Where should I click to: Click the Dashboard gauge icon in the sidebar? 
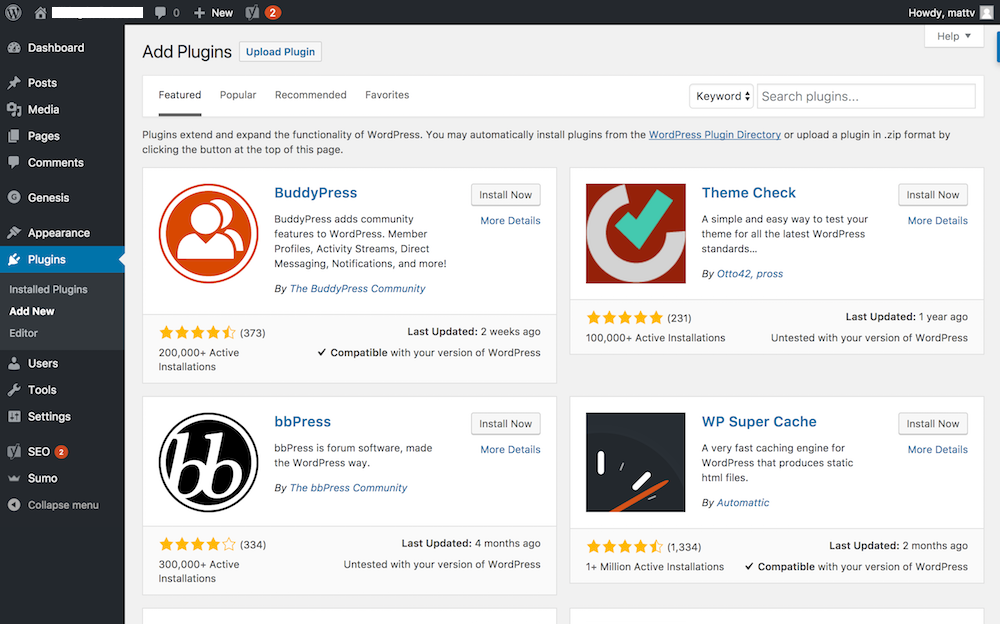[14, 48]
